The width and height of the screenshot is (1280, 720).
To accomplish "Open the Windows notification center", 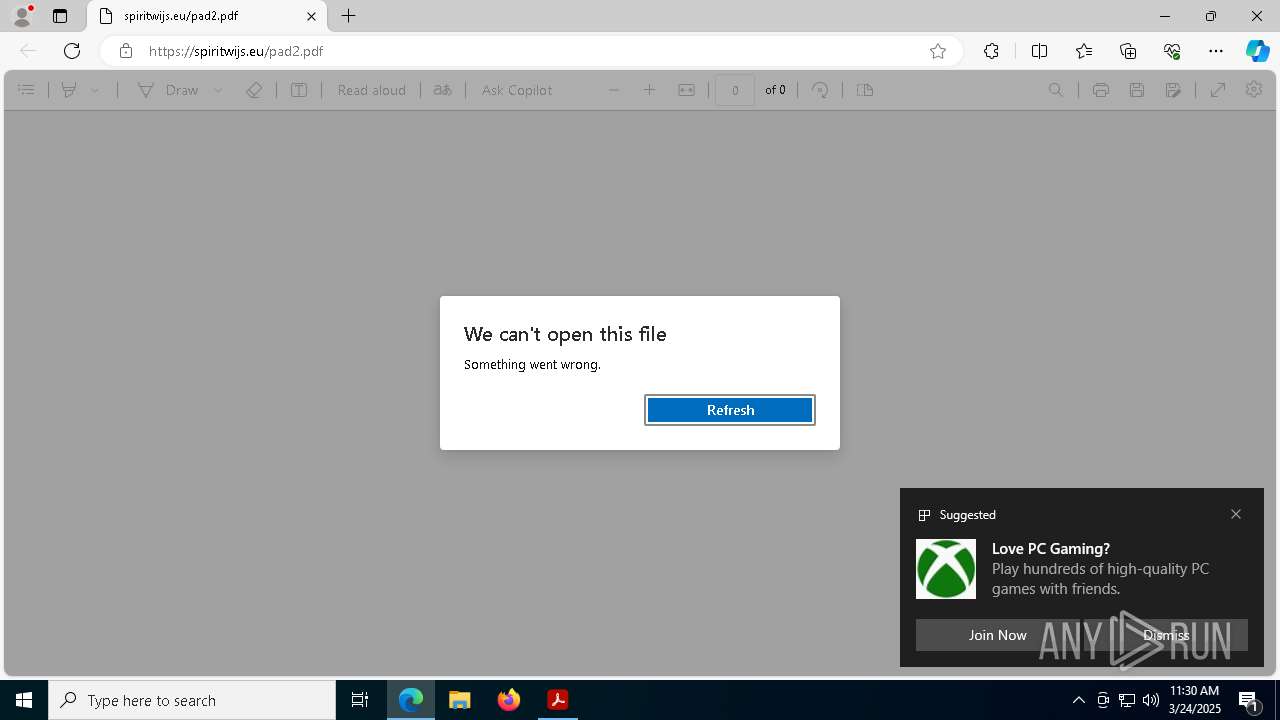I will pyautogui.click(x=1249, y=700).
